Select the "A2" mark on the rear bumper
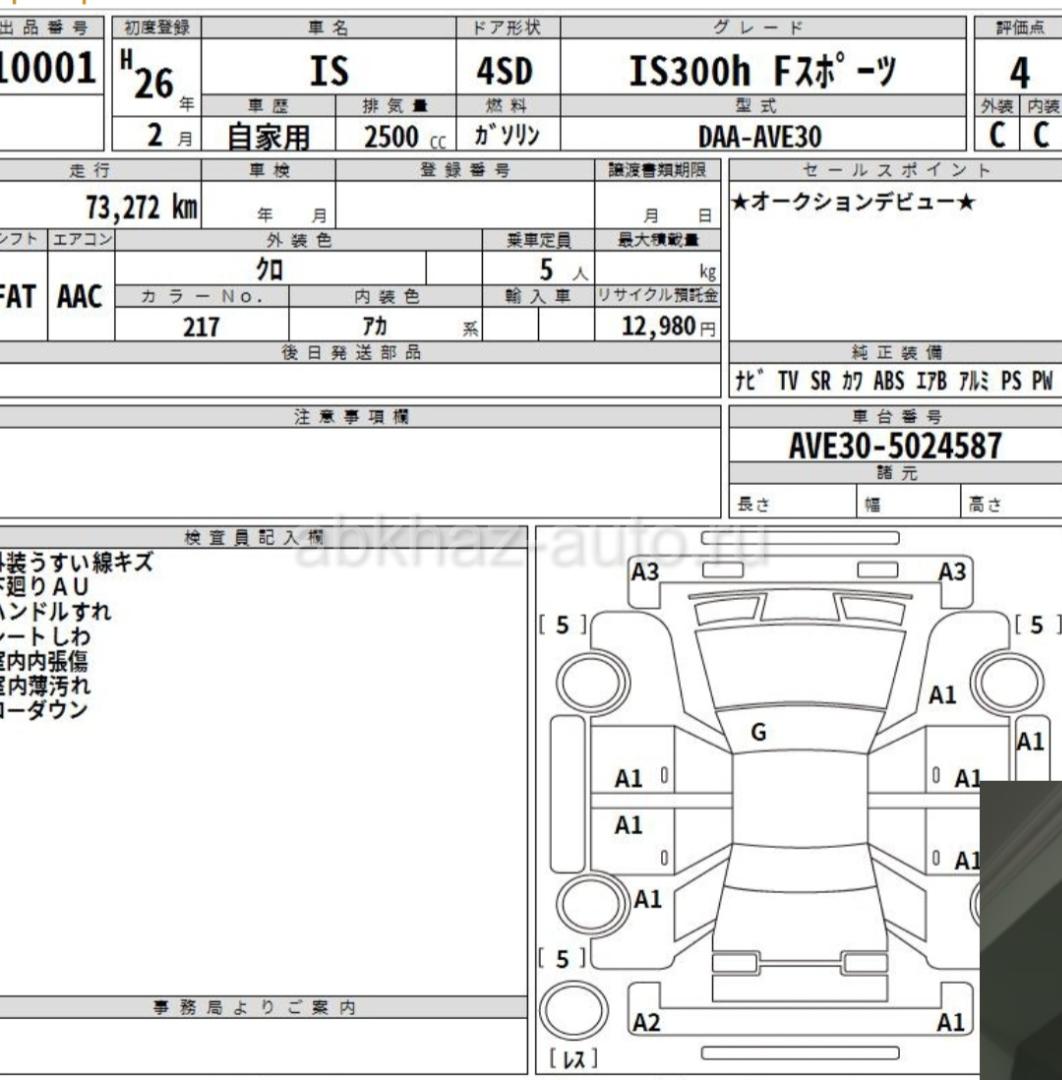The width and height of the screenshot is (1062, 1080). 646,1023
